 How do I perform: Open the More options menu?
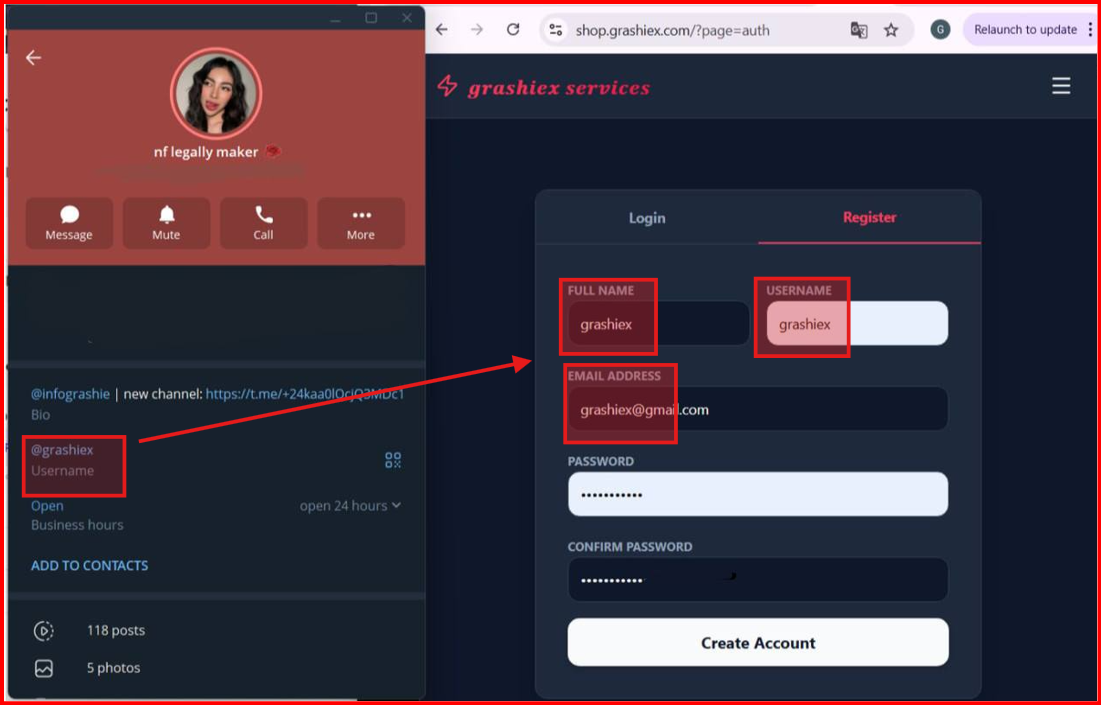point(361,223)
